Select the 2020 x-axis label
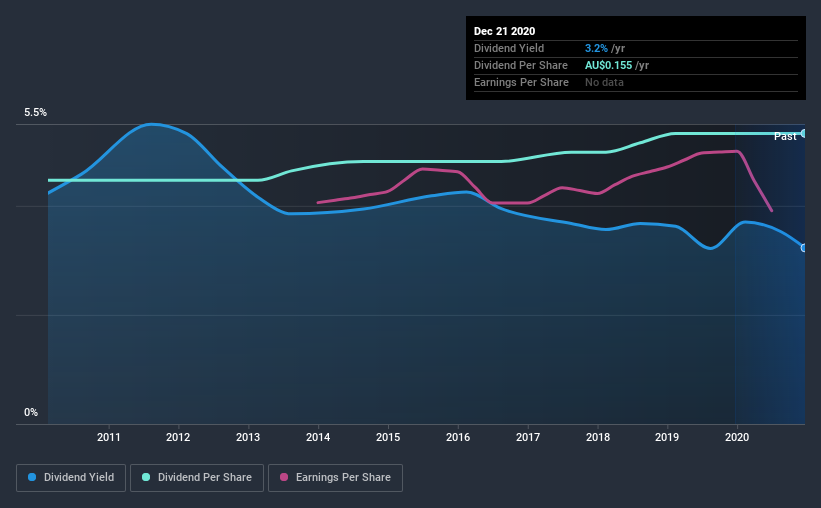Image resolution: width=821 pixels, height=508 pixels. [737, 437]
